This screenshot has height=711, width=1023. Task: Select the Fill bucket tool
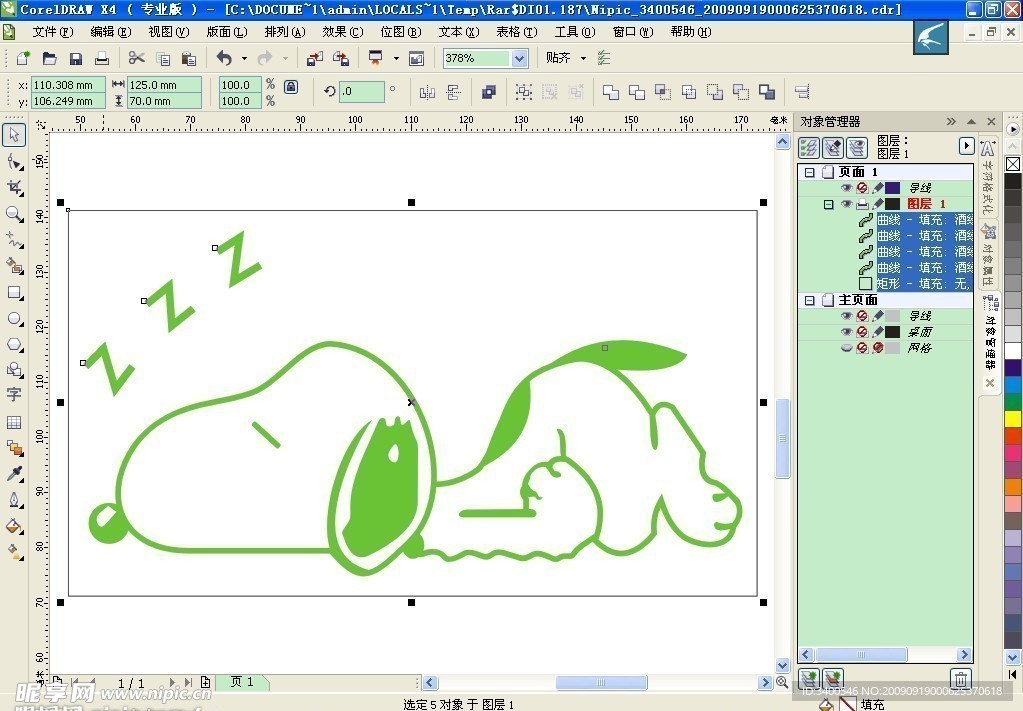[x=14, y=526]
